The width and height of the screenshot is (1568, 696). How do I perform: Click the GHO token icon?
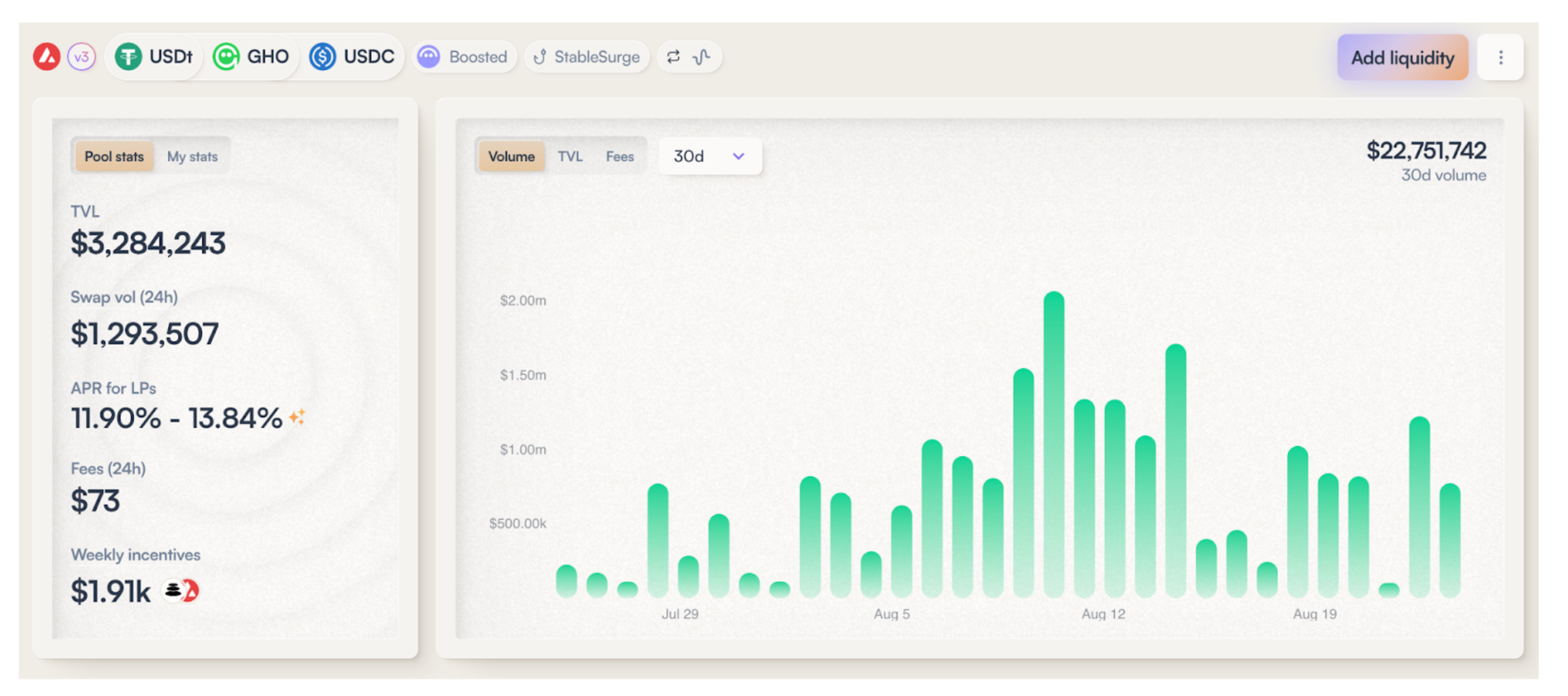(x=227, y=56)
